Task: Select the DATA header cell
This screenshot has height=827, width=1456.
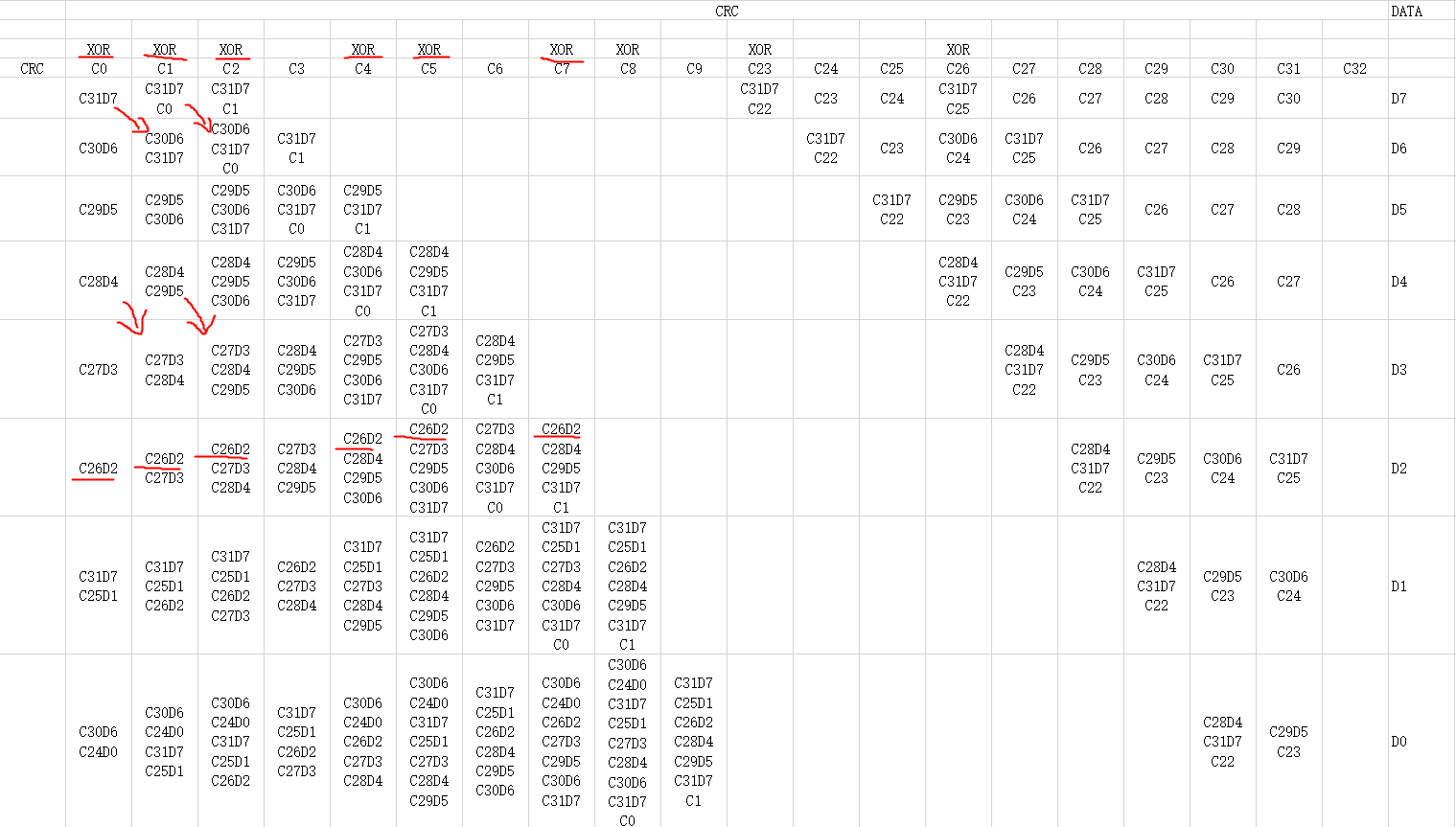Action: tap(1421, 11)
